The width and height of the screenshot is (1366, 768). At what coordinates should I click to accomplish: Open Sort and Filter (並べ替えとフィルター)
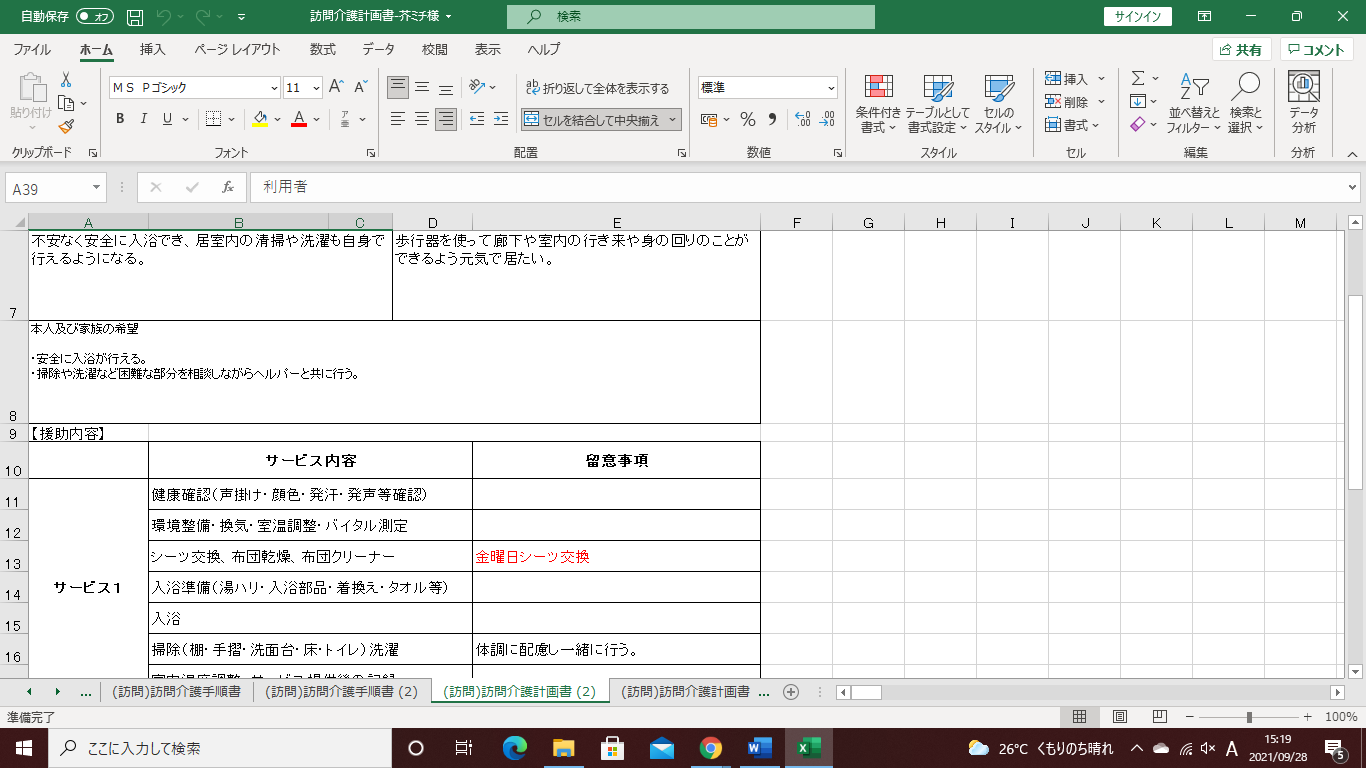tap(1194, 104)
